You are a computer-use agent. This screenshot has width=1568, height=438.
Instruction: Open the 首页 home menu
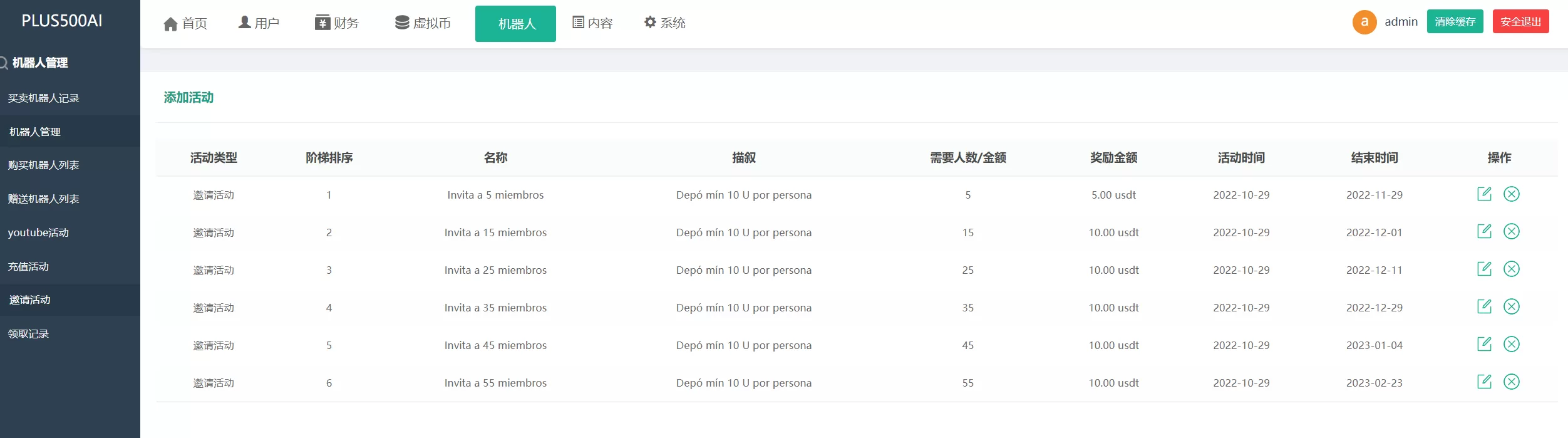pyautogui.click(x=185, y=23)
